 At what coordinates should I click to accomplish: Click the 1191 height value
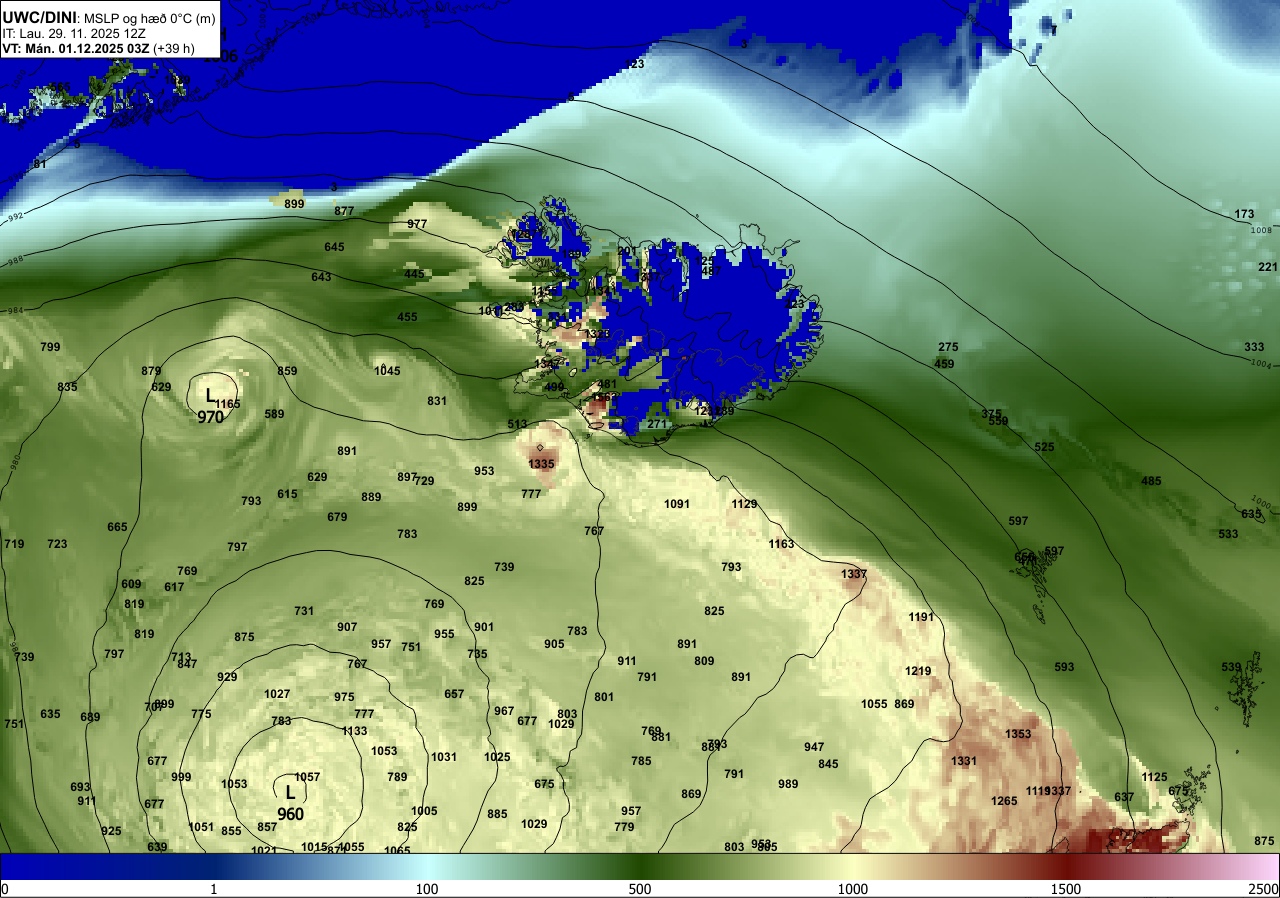pos(921,617)
